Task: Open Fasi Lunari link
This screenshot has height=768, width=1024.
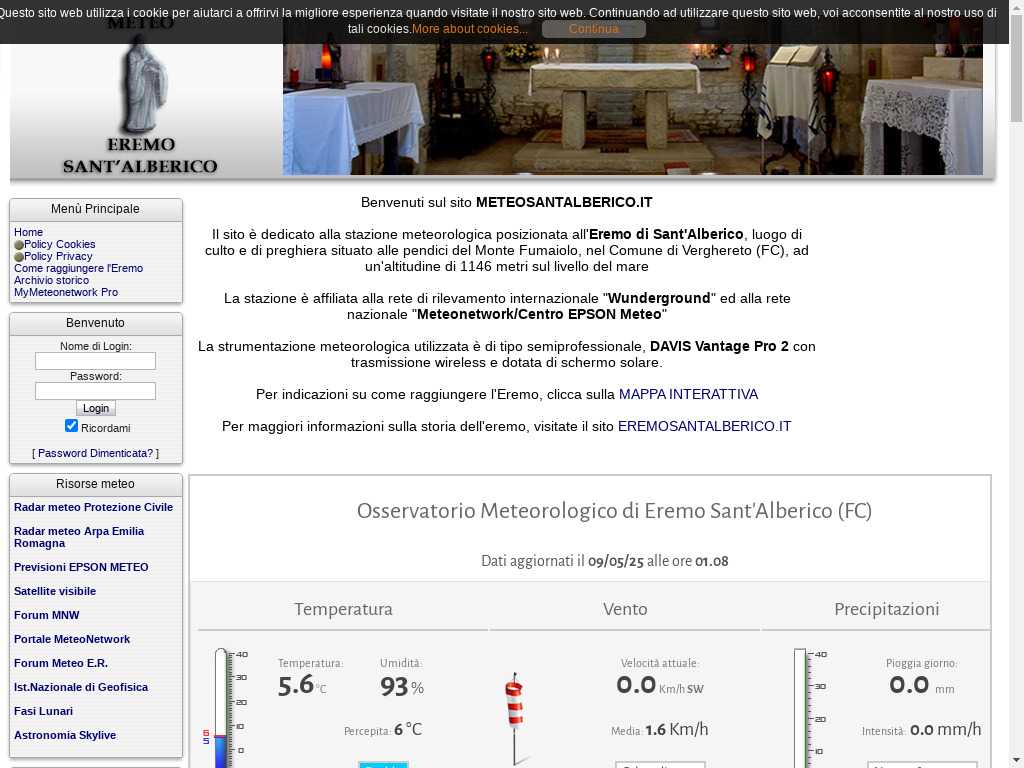Action: click(43, 711)
